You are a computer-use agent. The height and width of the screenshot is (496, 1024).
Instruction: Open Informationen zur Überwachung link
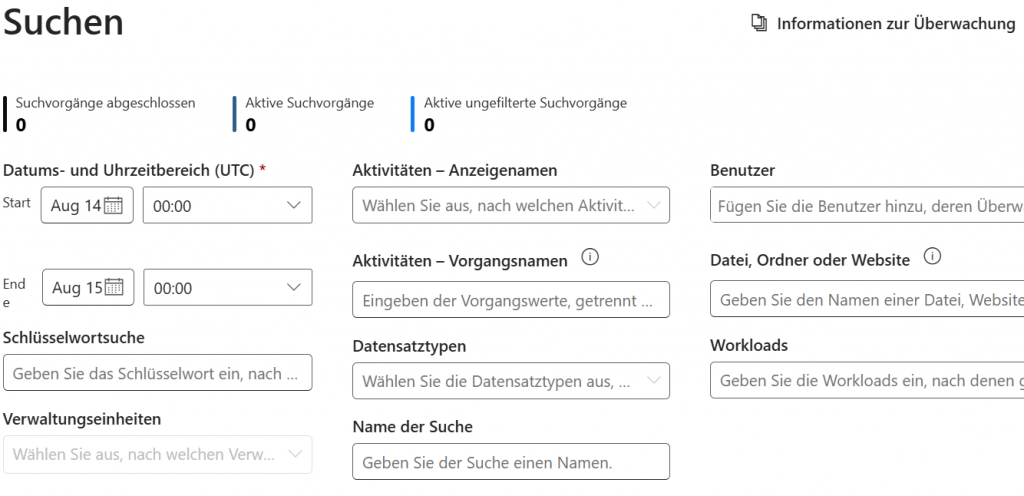click(895, 23)
